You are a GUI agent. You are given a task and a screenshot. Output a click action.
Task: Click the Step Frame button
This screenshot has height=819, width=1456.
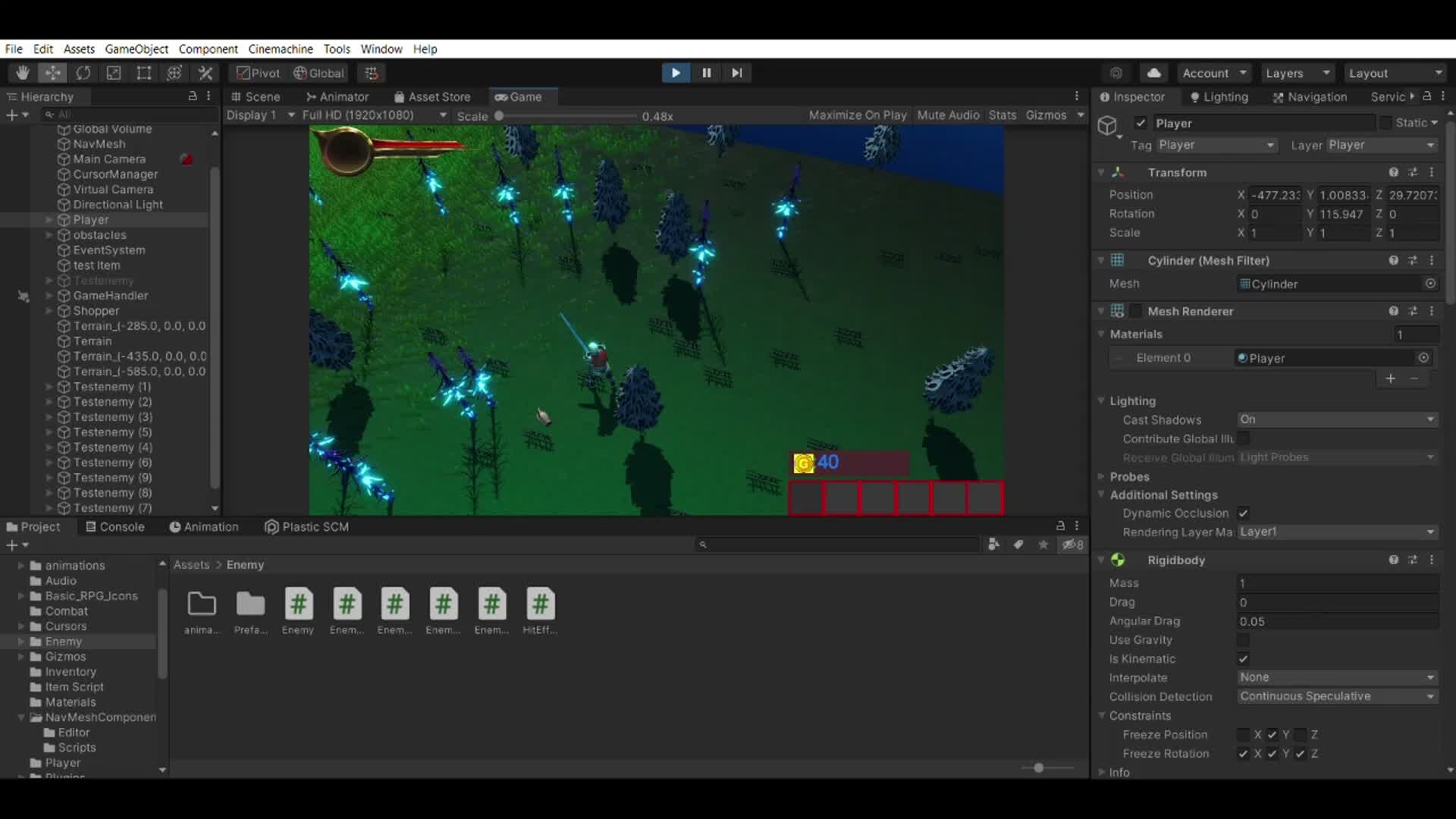[736, 72]
